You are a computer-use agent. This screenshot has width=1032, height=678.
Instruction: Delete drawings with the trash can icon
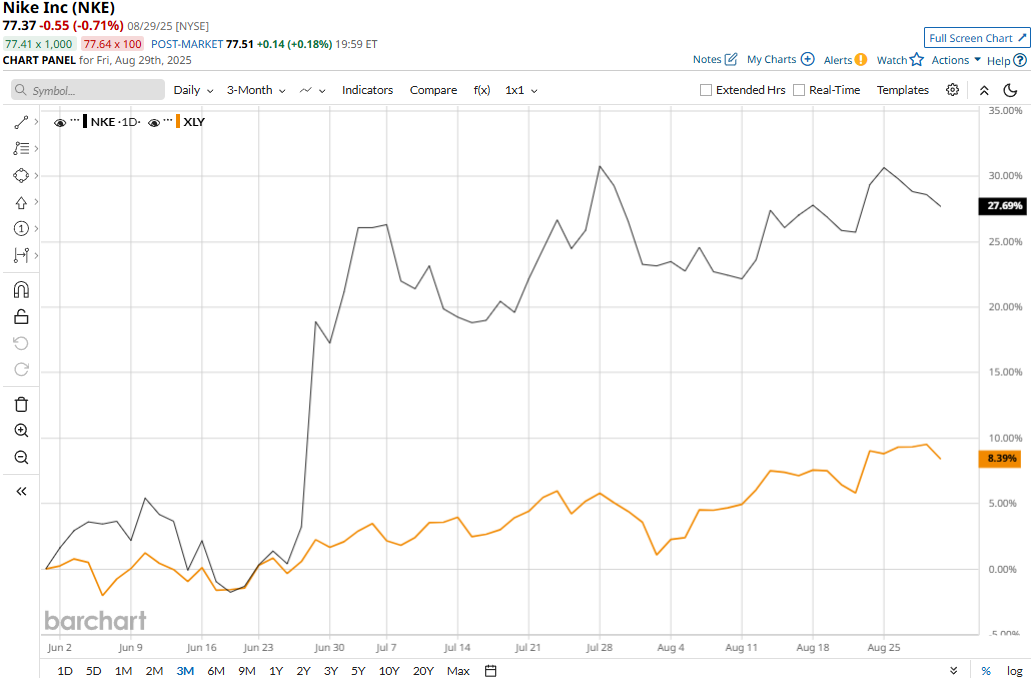tap(21, 404)
